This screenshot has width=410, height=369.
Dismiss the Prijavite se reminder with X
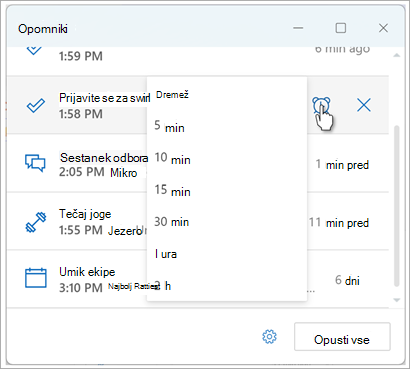(364, 106)
